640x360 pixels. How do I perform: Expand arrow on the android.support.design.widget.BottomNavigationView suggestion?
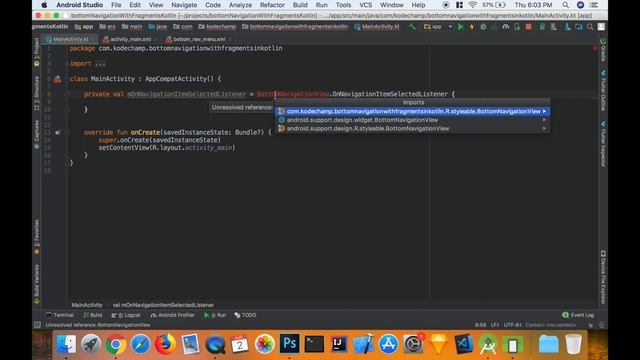(544, 120)
